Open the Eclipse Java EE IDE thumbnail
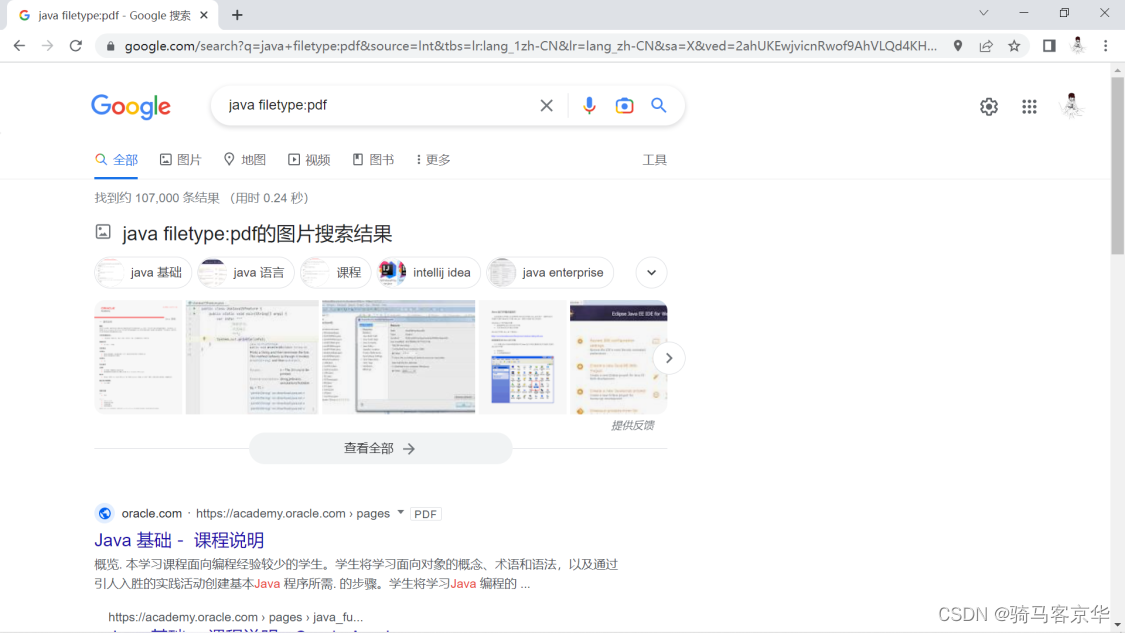 tap(618, 357)
